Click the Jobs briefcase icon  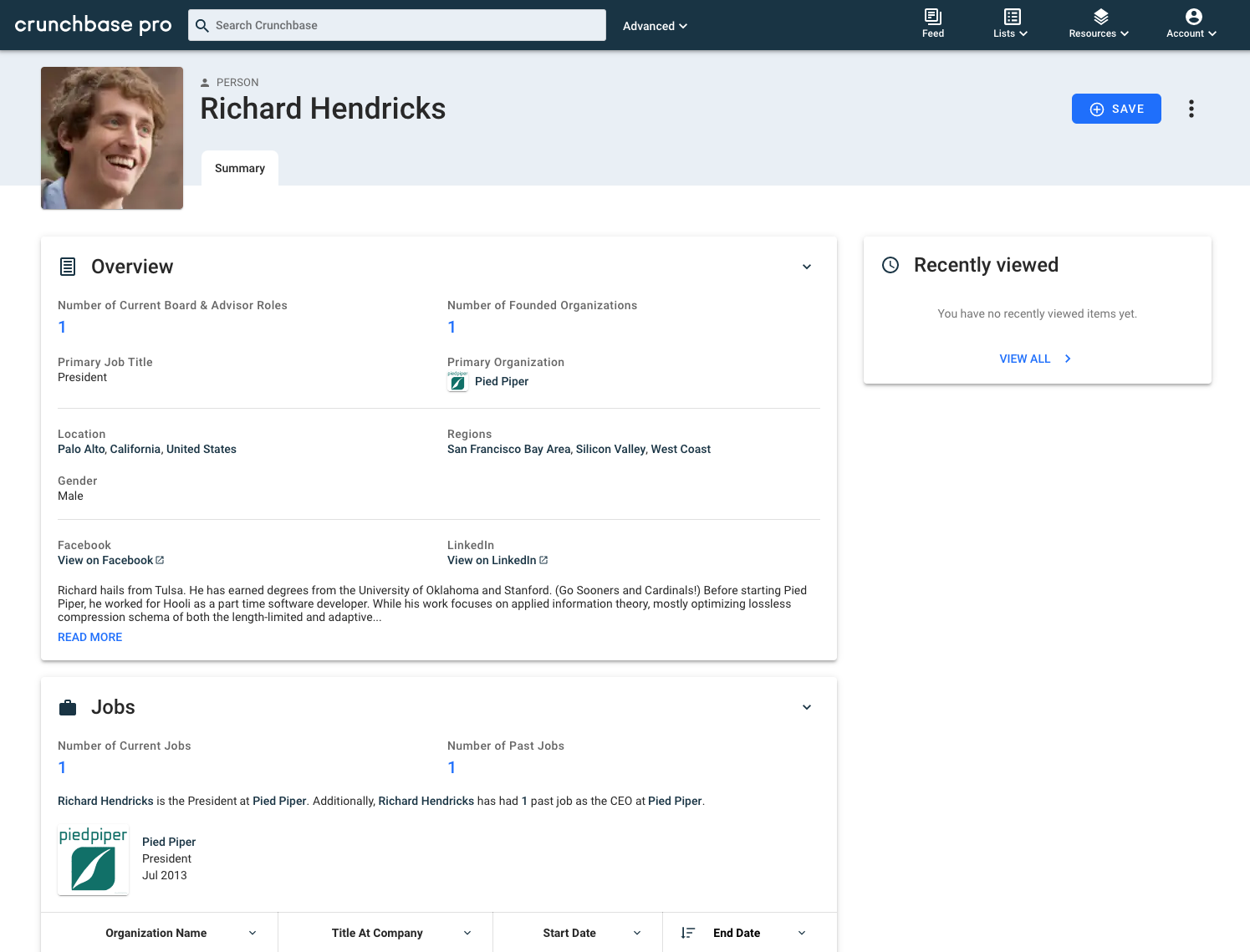click(x=68, y=708)
